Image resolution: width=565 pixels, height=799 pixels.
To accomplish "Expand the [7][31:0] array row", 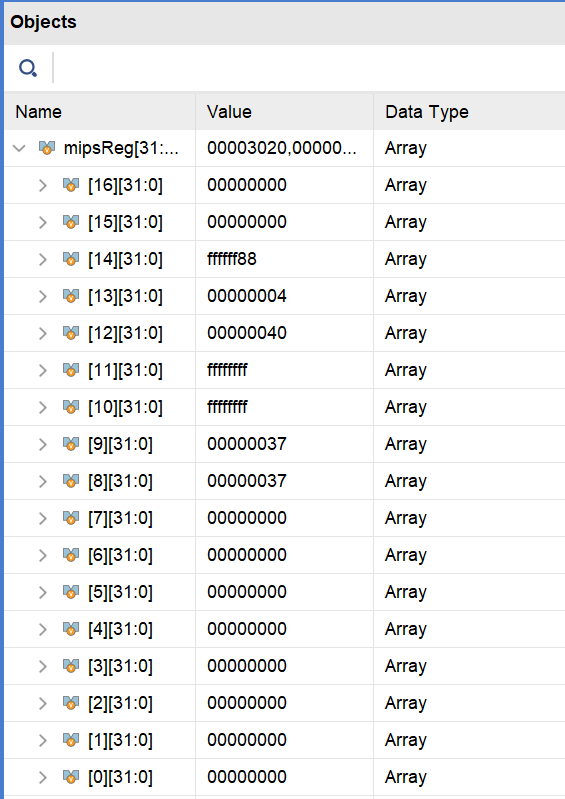I will pyautogui.click(x=43, y=518).
